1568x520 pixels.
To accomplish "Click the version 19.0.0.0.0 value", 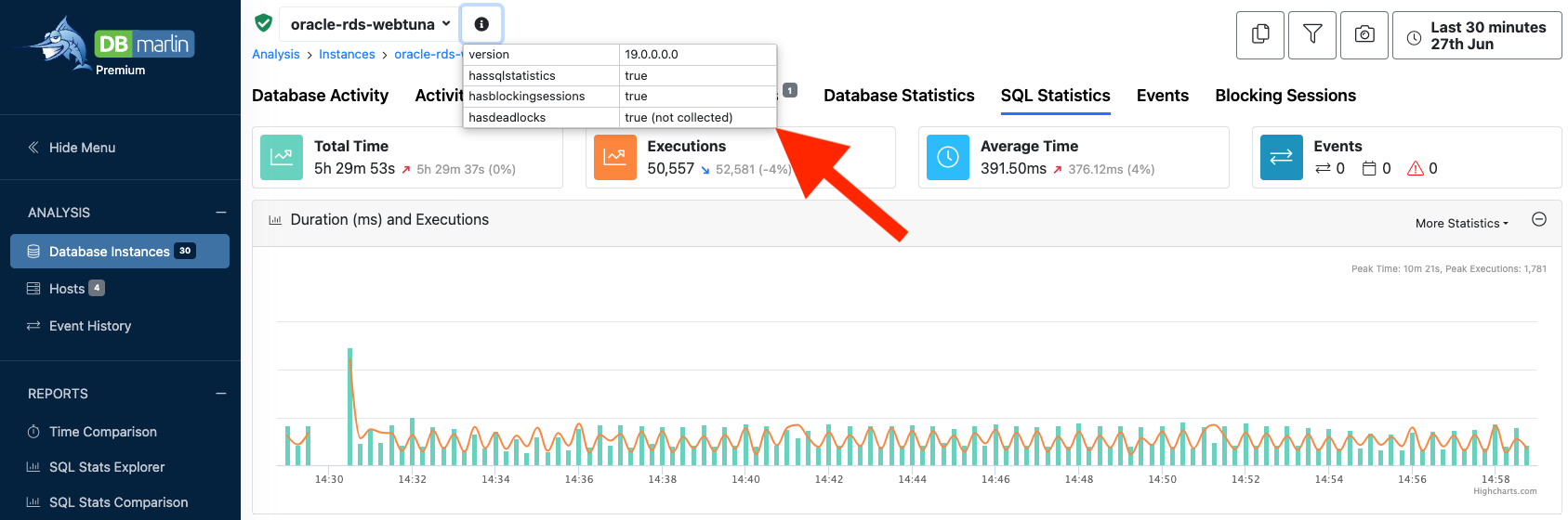I will [x=652, y=55].
